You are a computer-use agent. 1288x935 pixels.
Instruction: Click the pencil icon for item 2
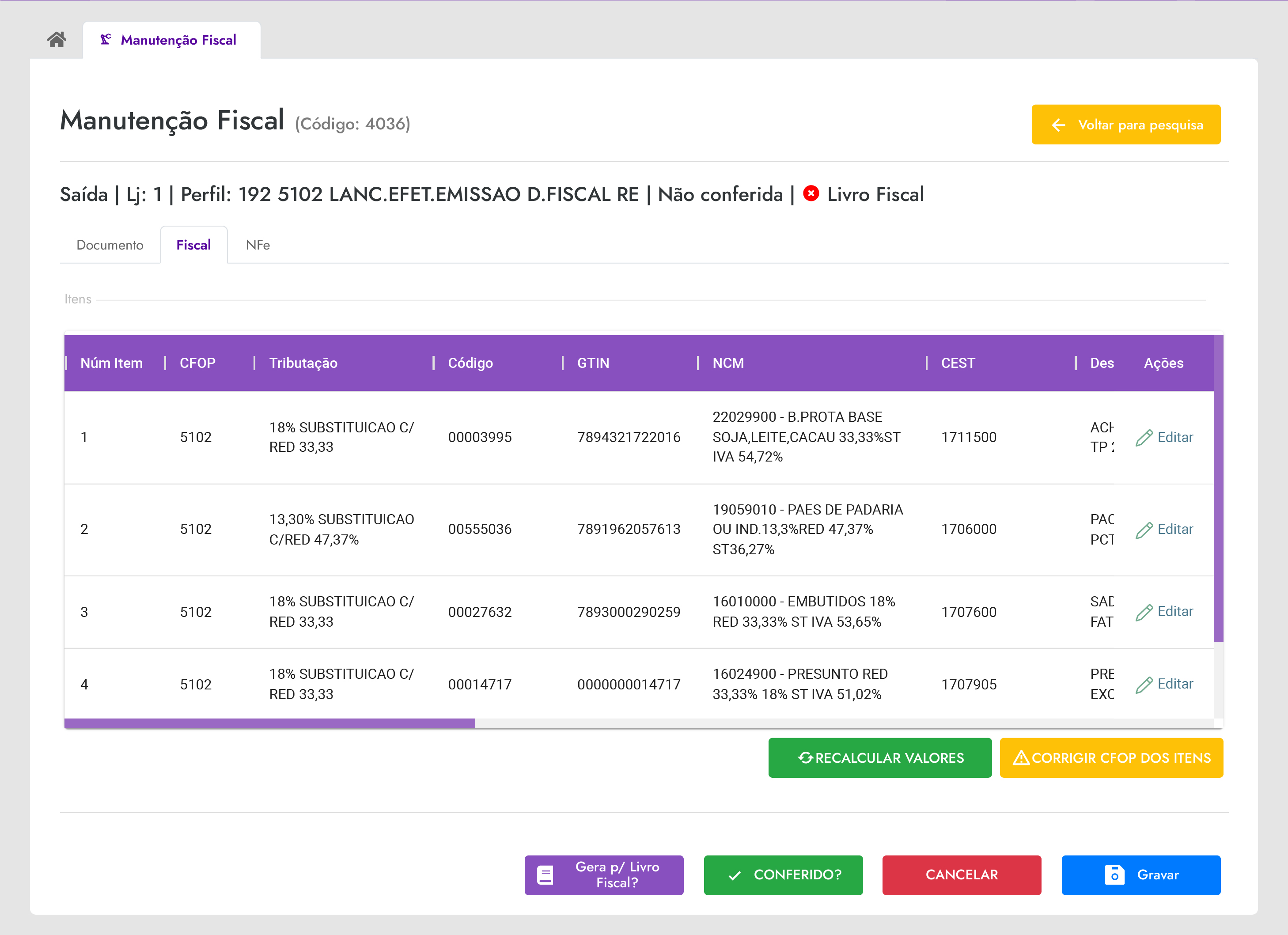(x=1144, y=530)
